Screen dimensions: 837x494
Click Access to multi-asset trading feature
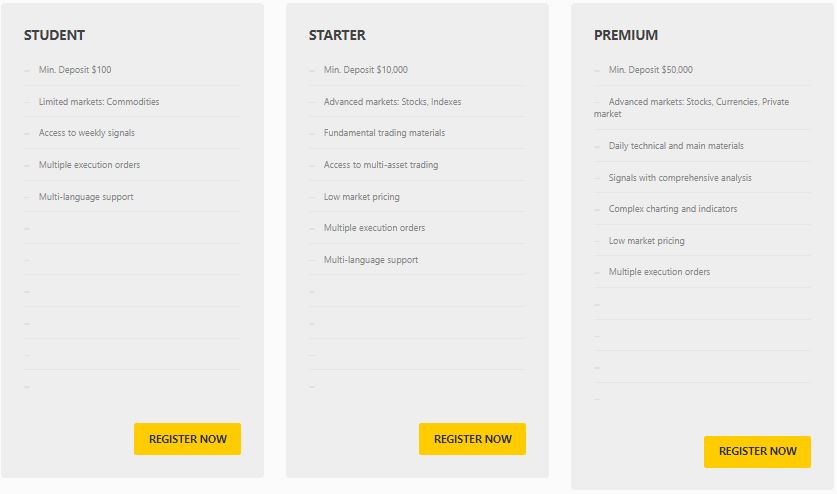pos(381,165)
